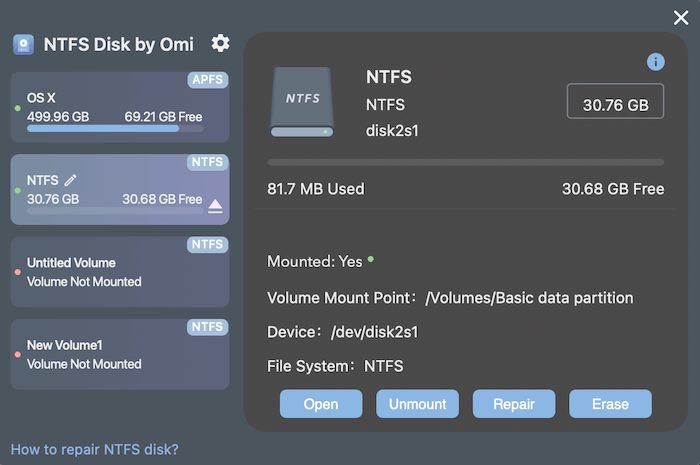Click 'disk2s1' under the NTFS heading
This screenshot has width=700, height=465.
(392, 131)
